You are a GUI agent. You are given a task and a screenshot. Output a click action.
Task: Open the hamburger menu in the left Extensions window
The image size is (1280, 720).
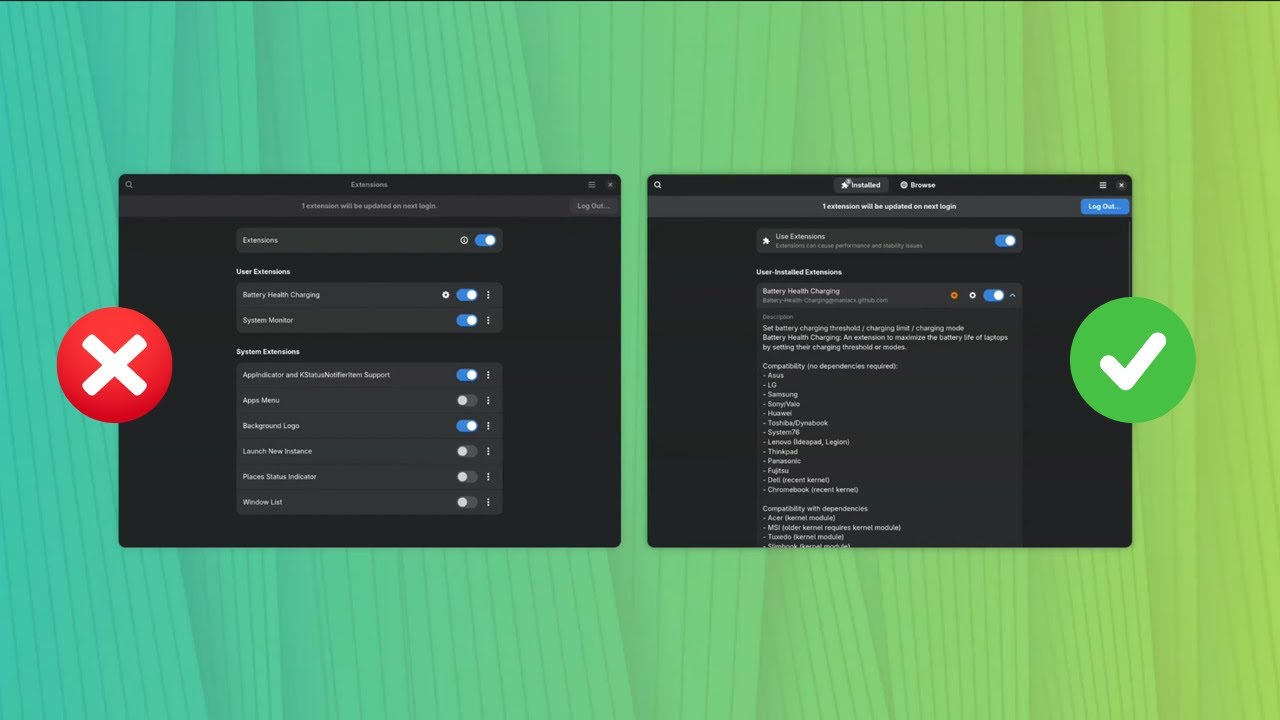[591, 185]
